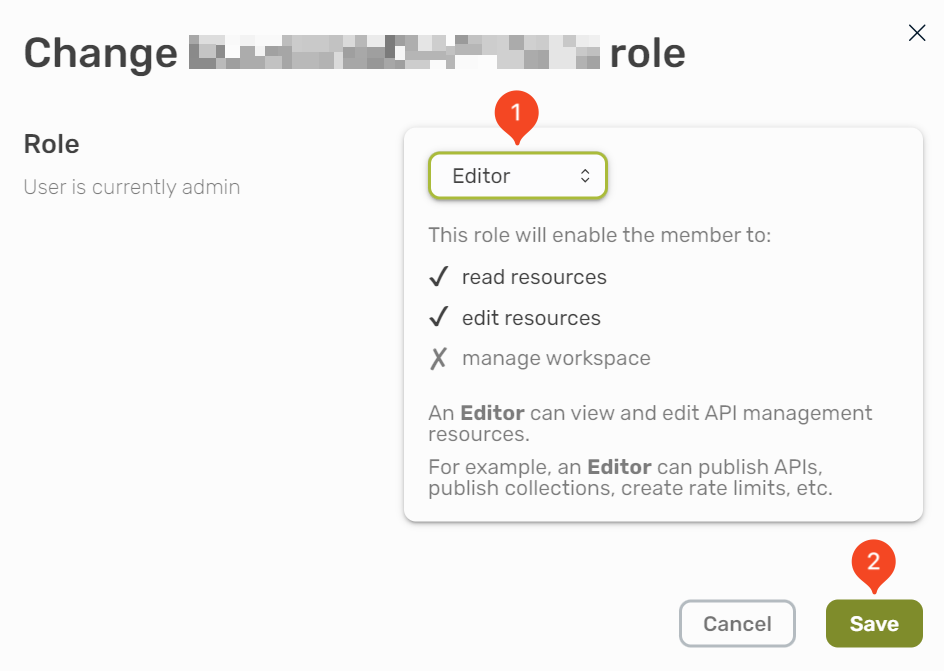The width and height of the screenshot is (944, 671).
Task: Click the red step marker labeled 2
Action: [x=873, y=565]
